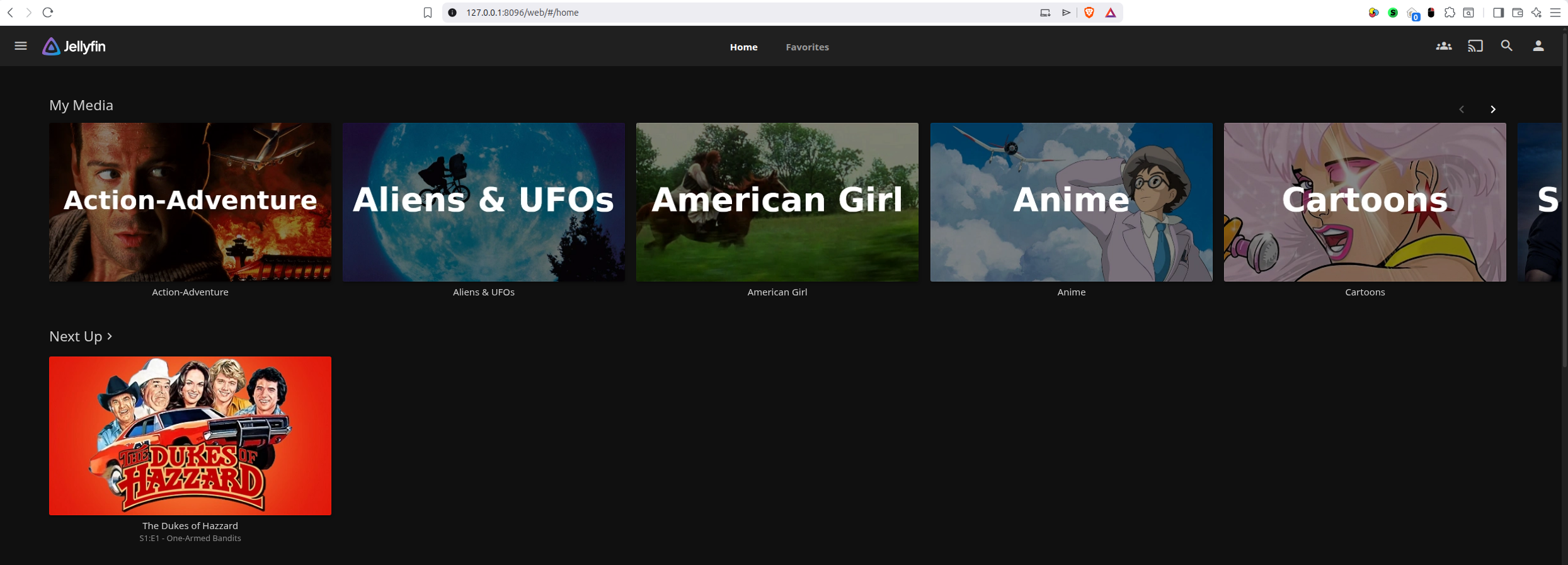
Task: Open the Brave Shields lion icon
Action: click(1089, 13)
